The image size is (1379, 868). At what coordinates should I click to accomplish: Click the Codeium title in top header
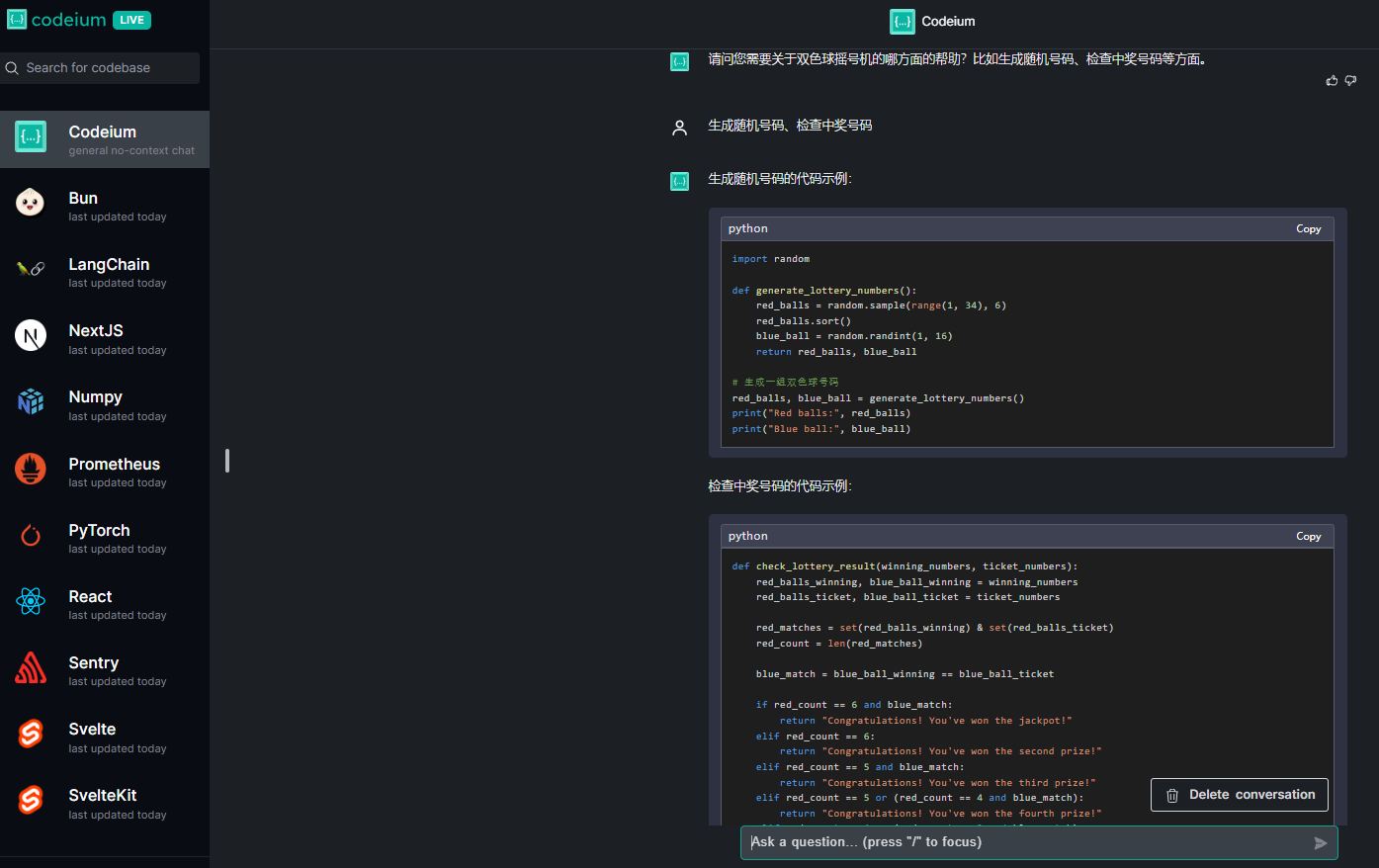click(x=948, y=22)
